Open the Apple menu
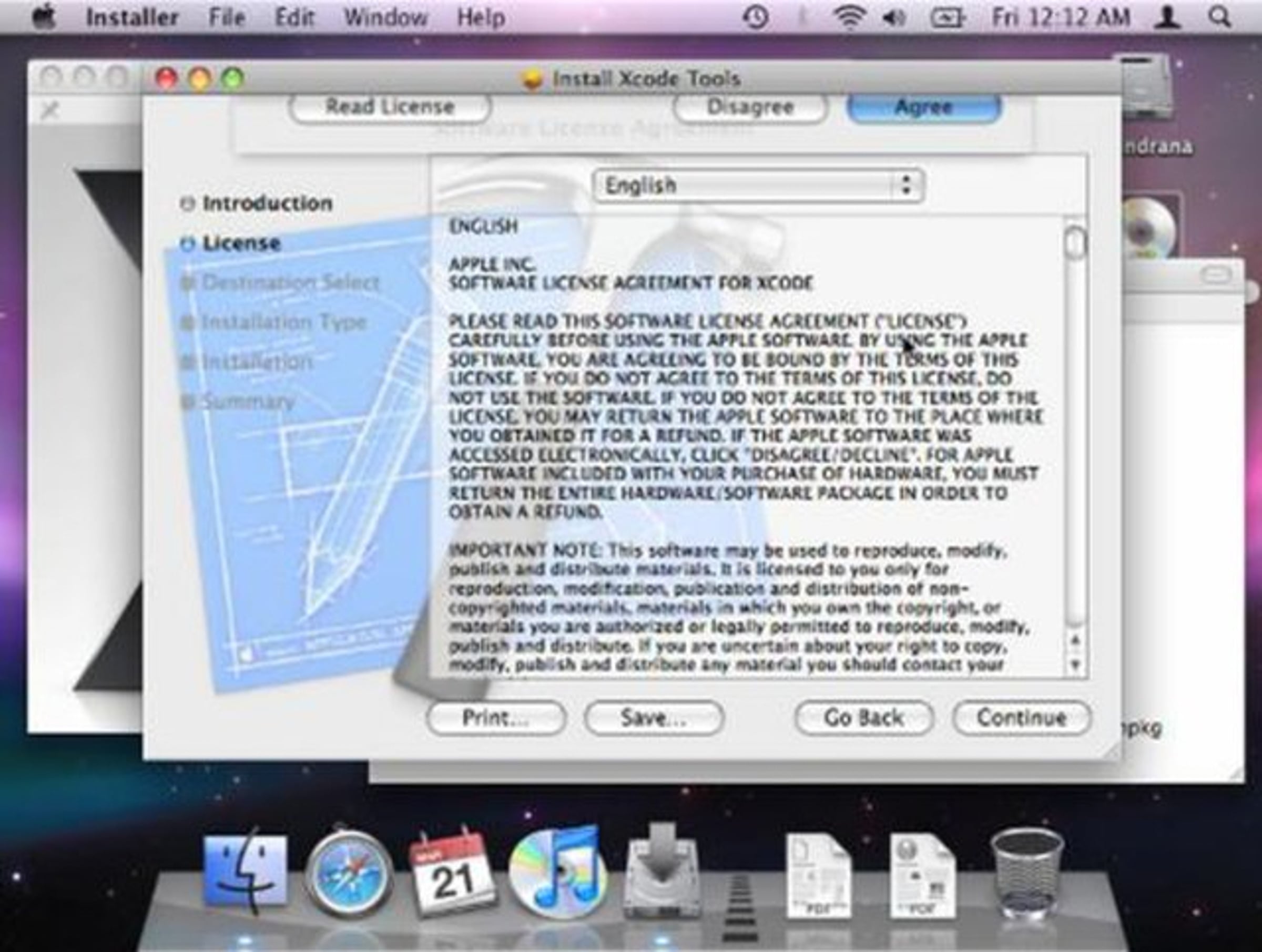1262x952 pixels. (x=44, y=17)
